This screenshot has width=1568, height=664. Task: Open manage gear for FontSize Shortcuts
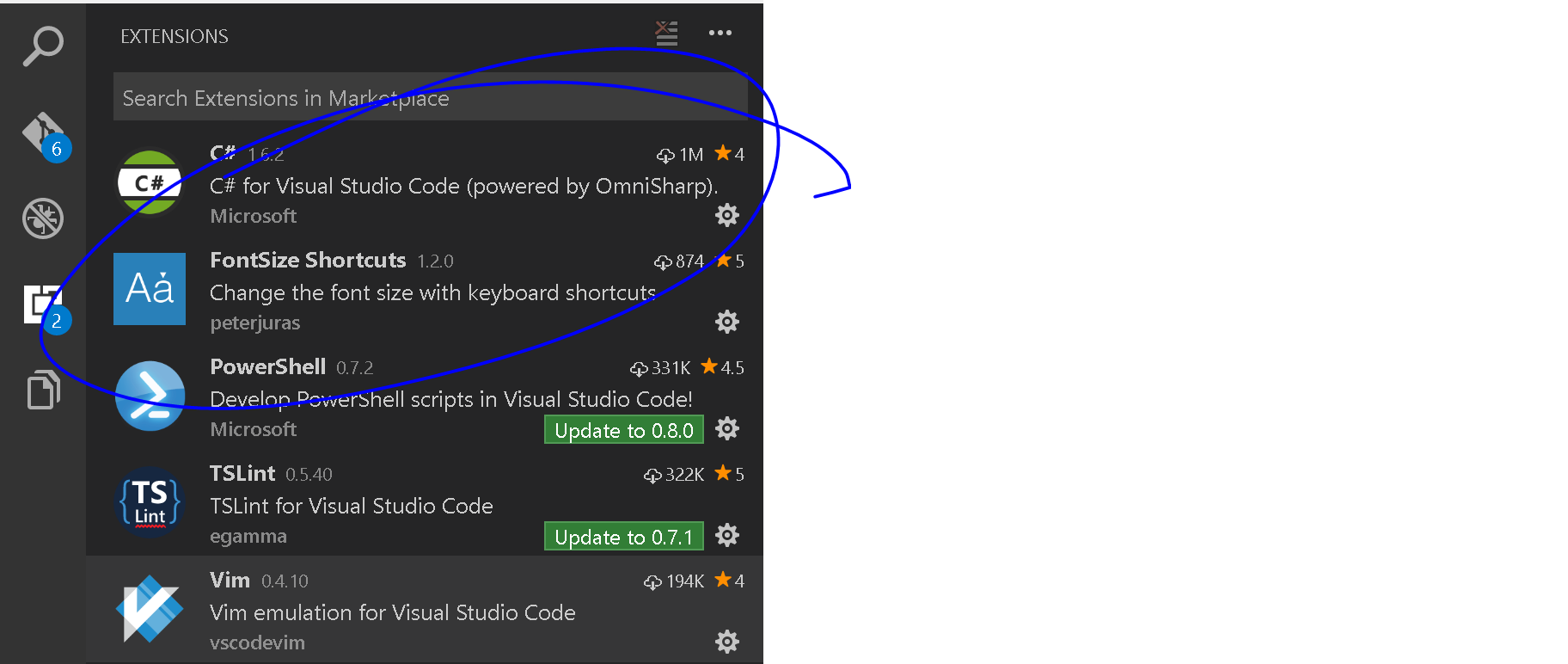tap(727, 322)
